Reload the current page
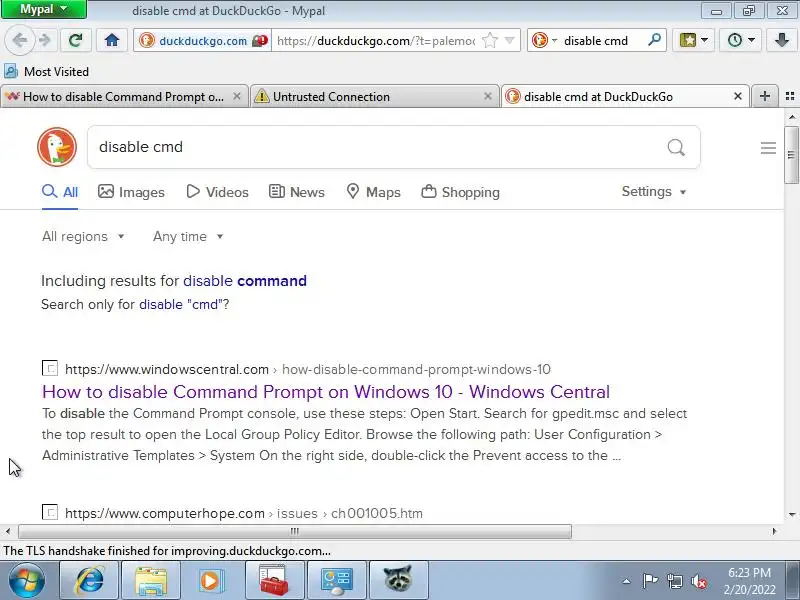 [x=76, y=40]
